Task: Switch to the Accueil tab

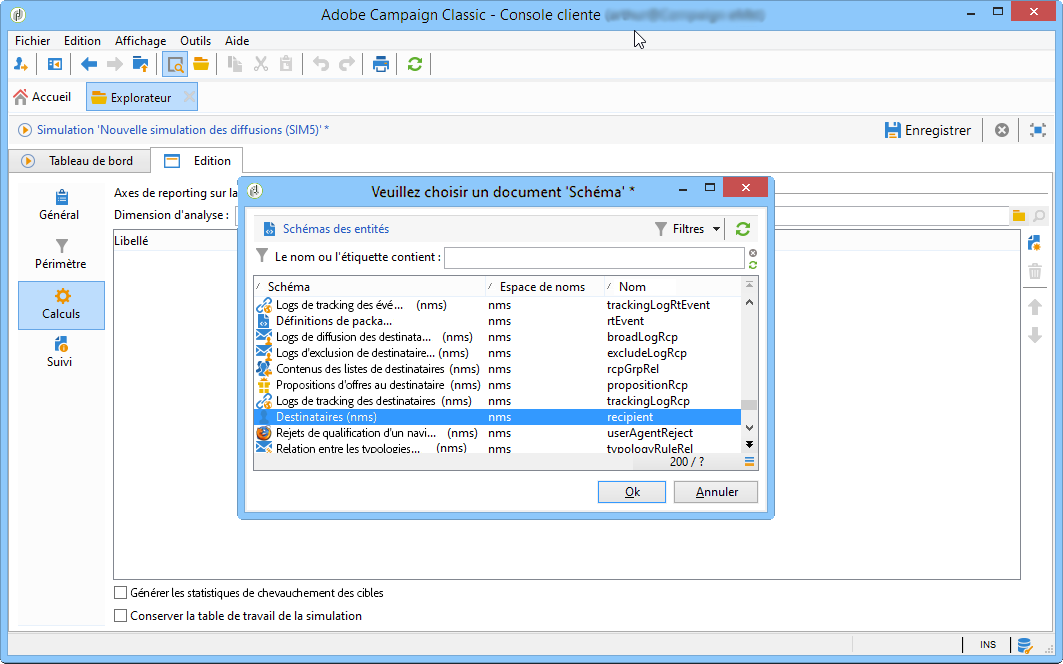Action: [43, 97]
